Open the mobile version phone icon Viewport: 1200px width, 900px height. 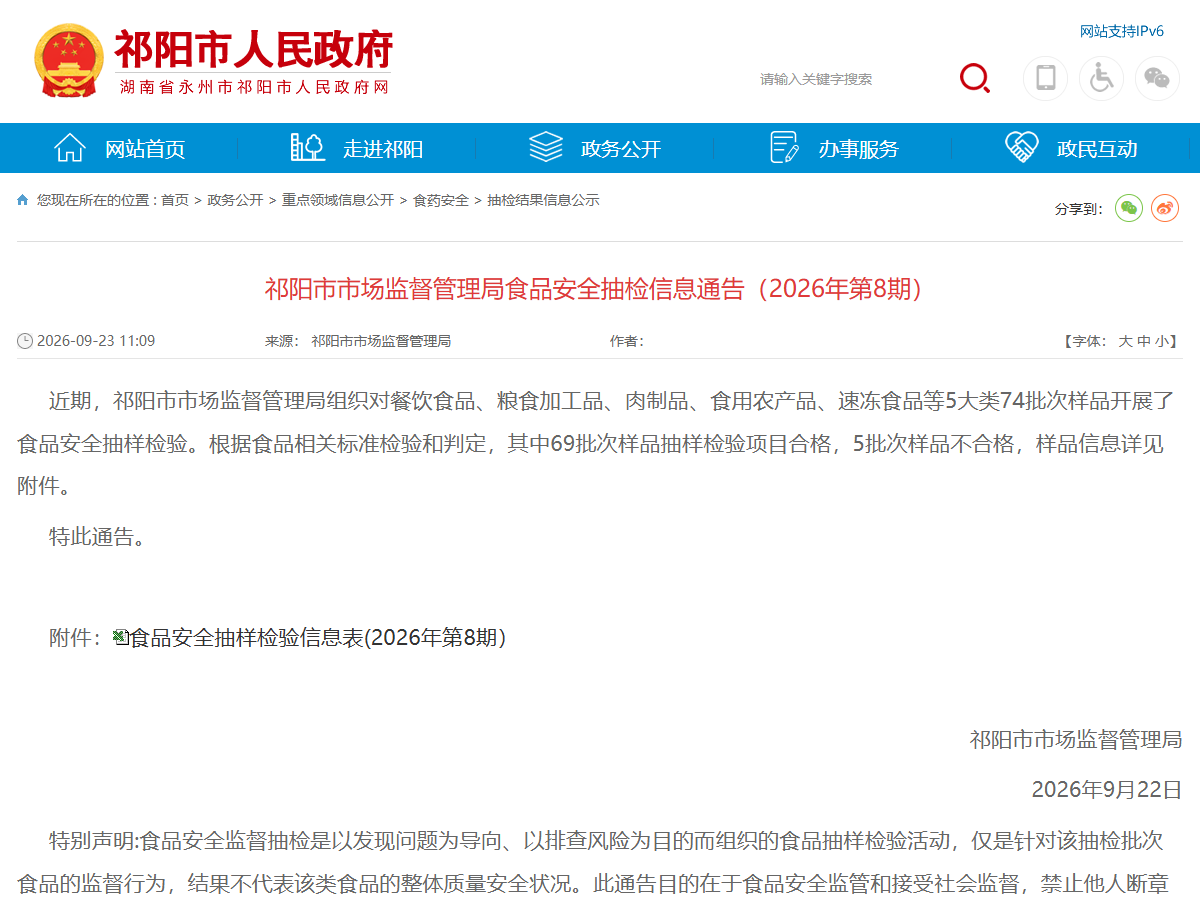pyautogui.click(x=1045, y=78)
